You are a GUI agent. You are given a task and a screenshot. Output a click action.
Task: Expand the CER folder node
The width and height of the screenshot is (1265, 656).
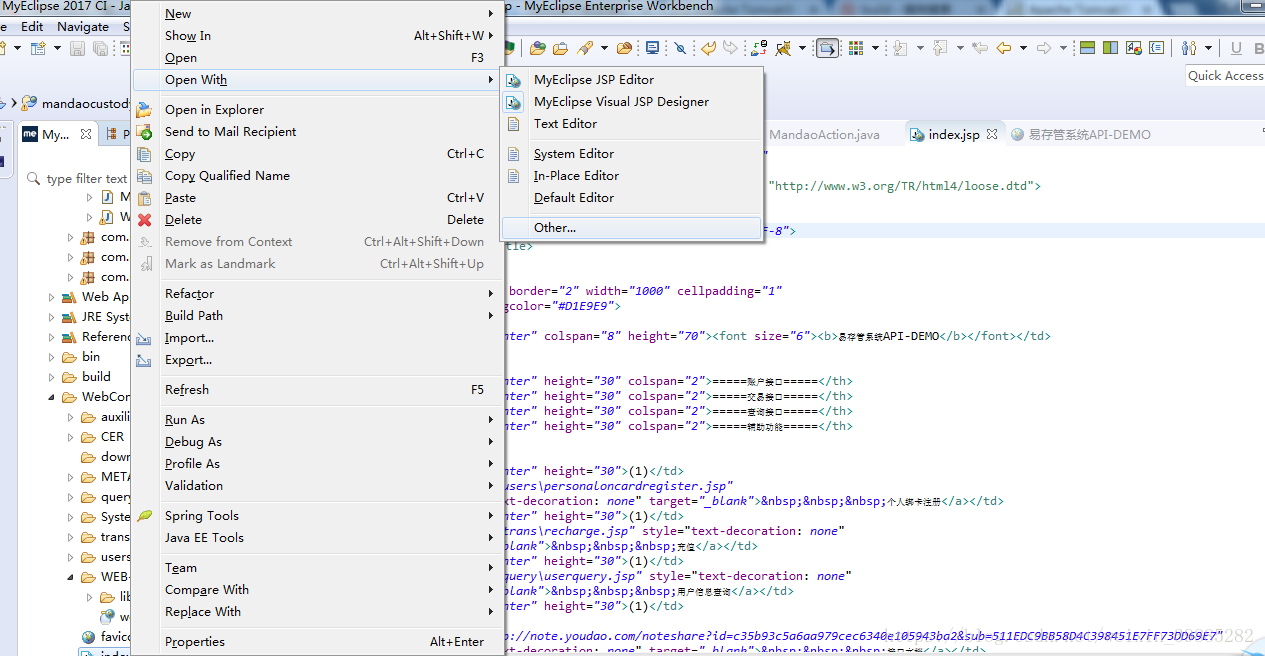(71, 437)
